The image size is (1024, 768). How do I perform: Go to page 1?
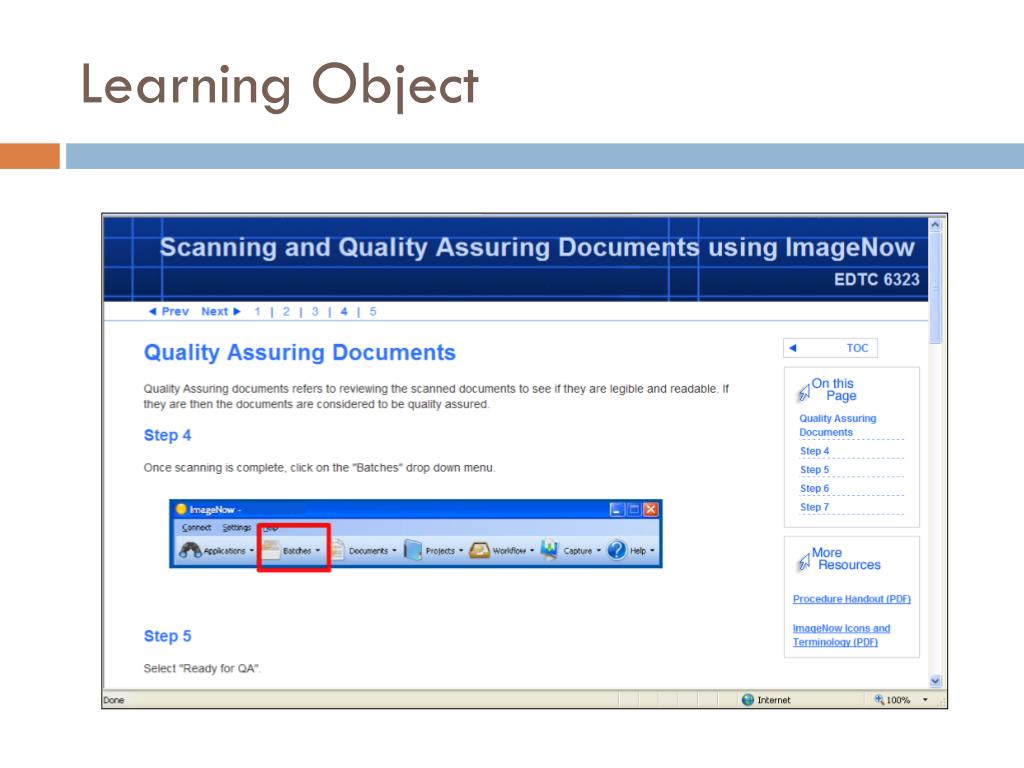click(257, 312)
